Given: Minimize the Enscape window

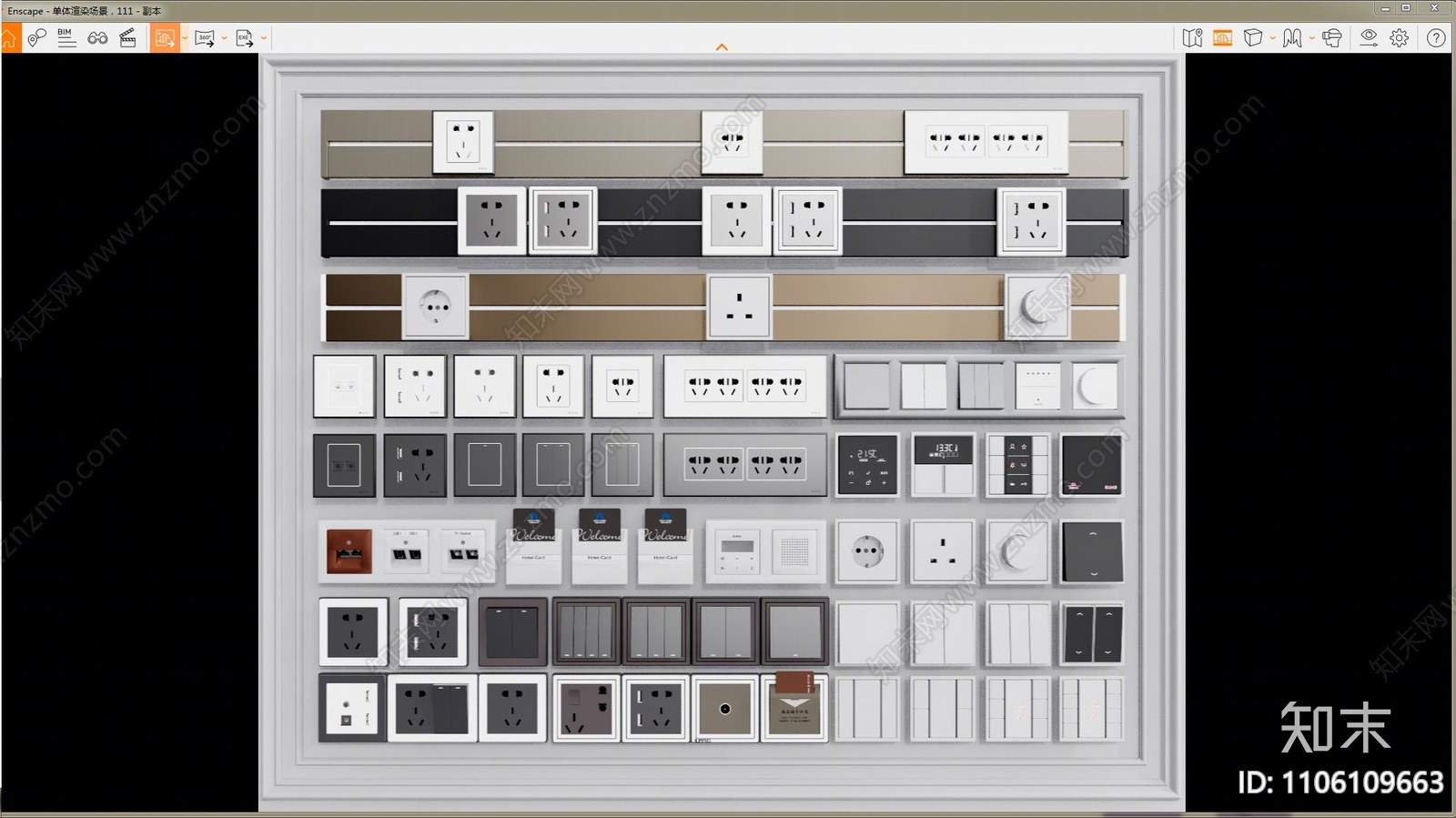Looking at the screenshot, I should pos(1385,8).
